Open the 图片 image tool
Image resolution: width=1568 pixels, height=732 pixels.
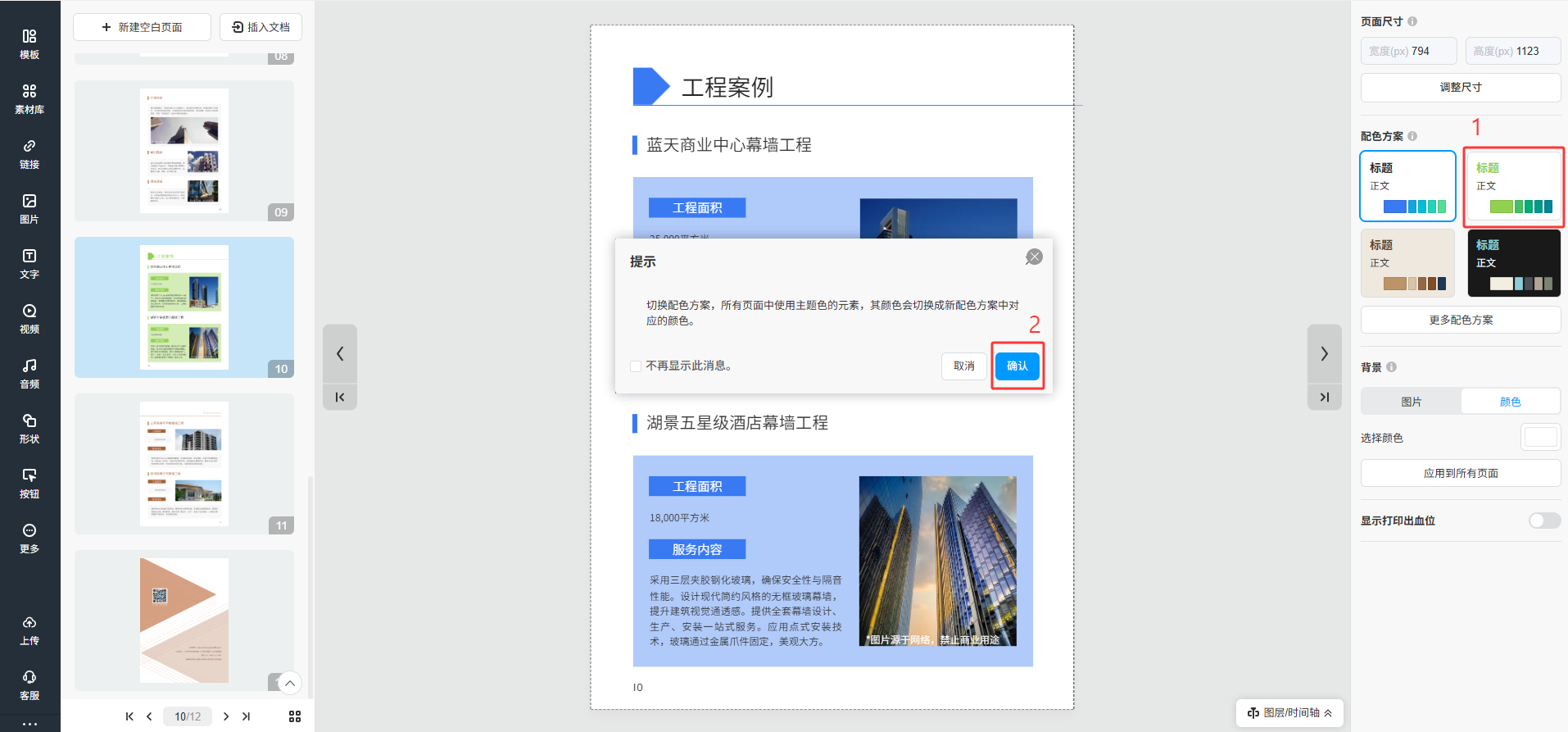pos(29,209)
